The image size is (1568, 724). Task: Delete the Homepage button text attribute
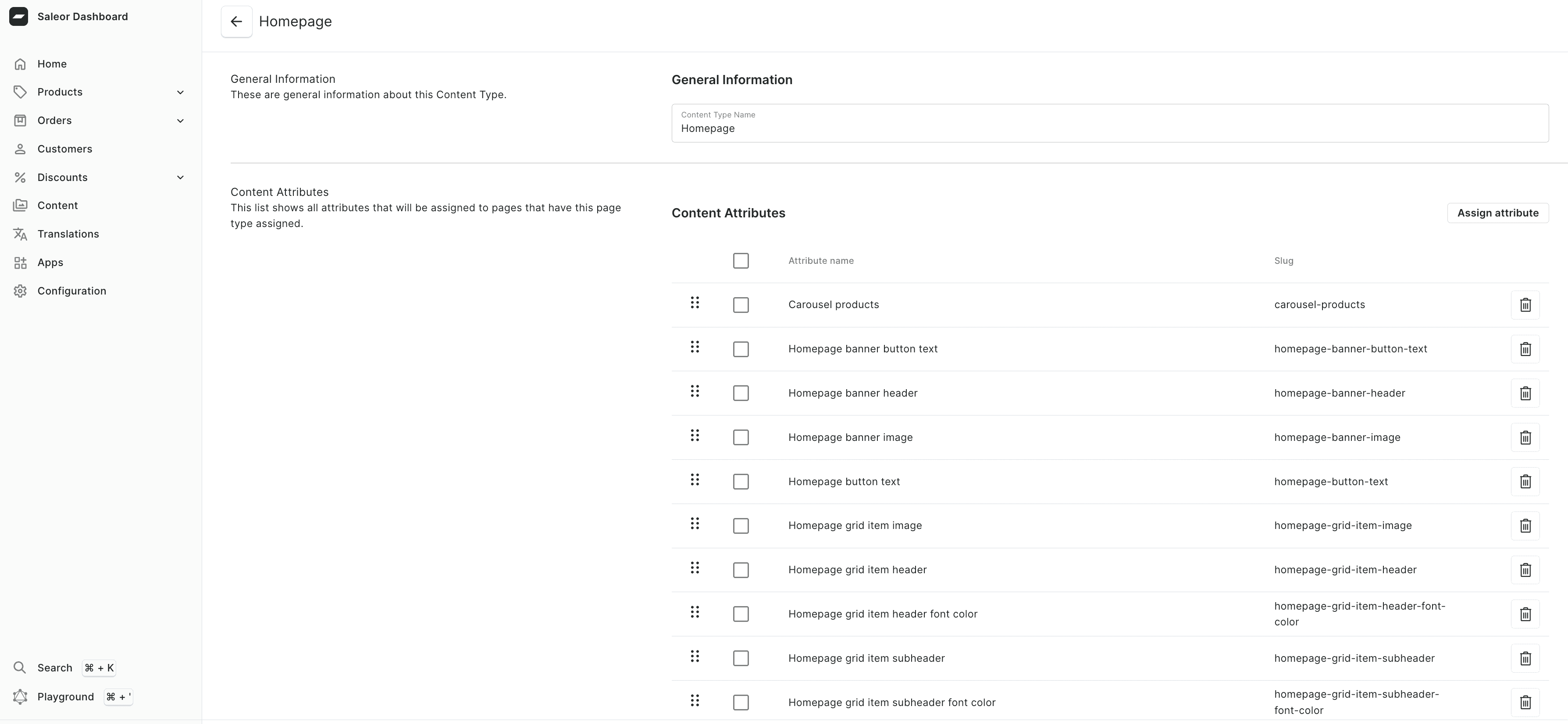(1525, 482)
